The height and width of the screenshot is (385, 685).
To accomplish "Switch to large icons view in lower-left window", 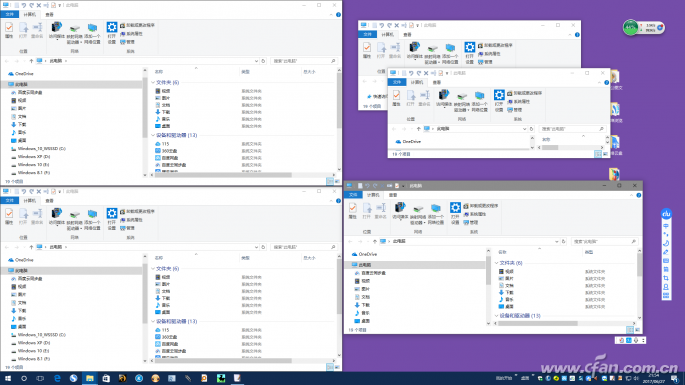I will tap(337, 367).
